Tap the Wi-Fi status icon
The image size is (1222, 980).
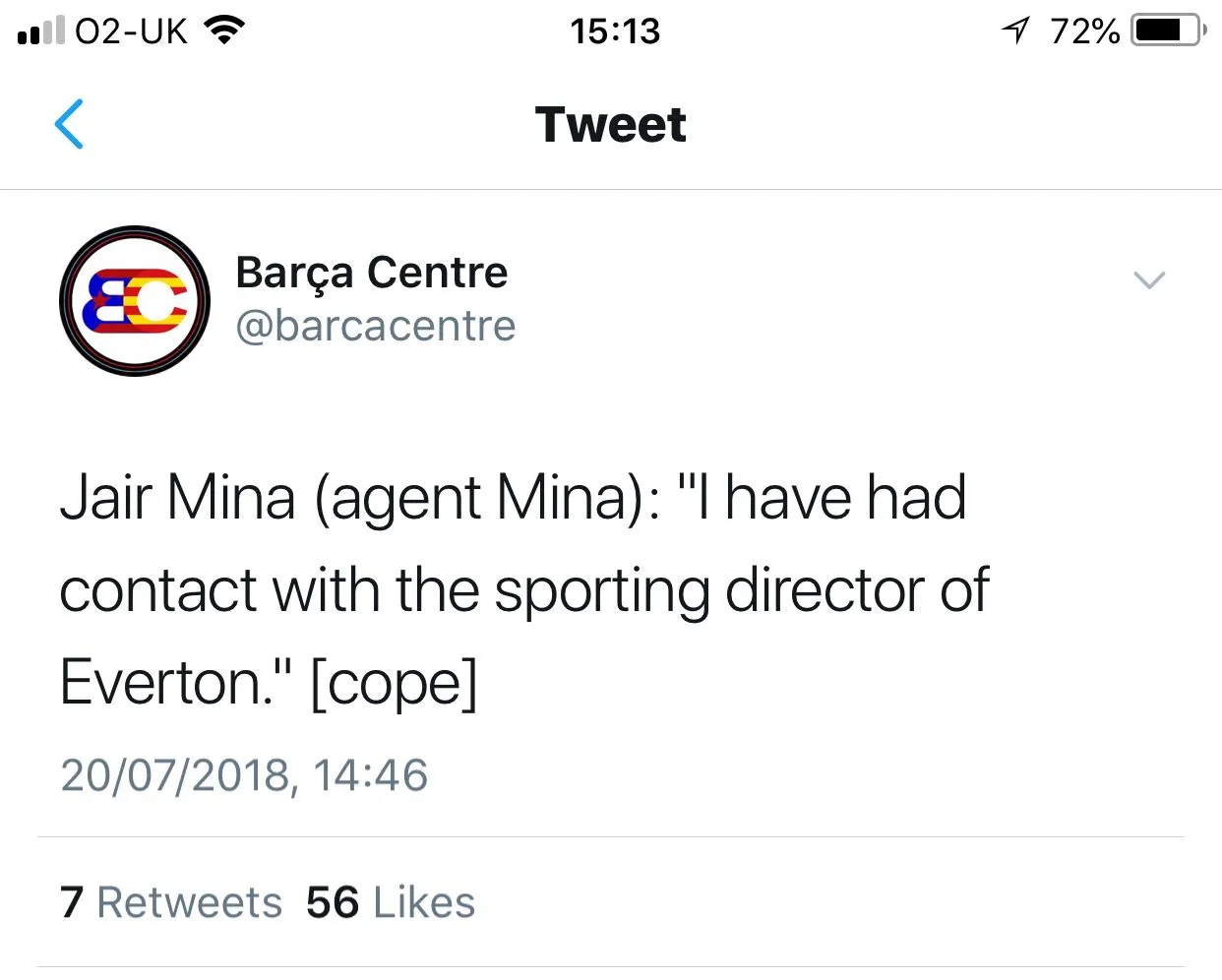point(224,31)
